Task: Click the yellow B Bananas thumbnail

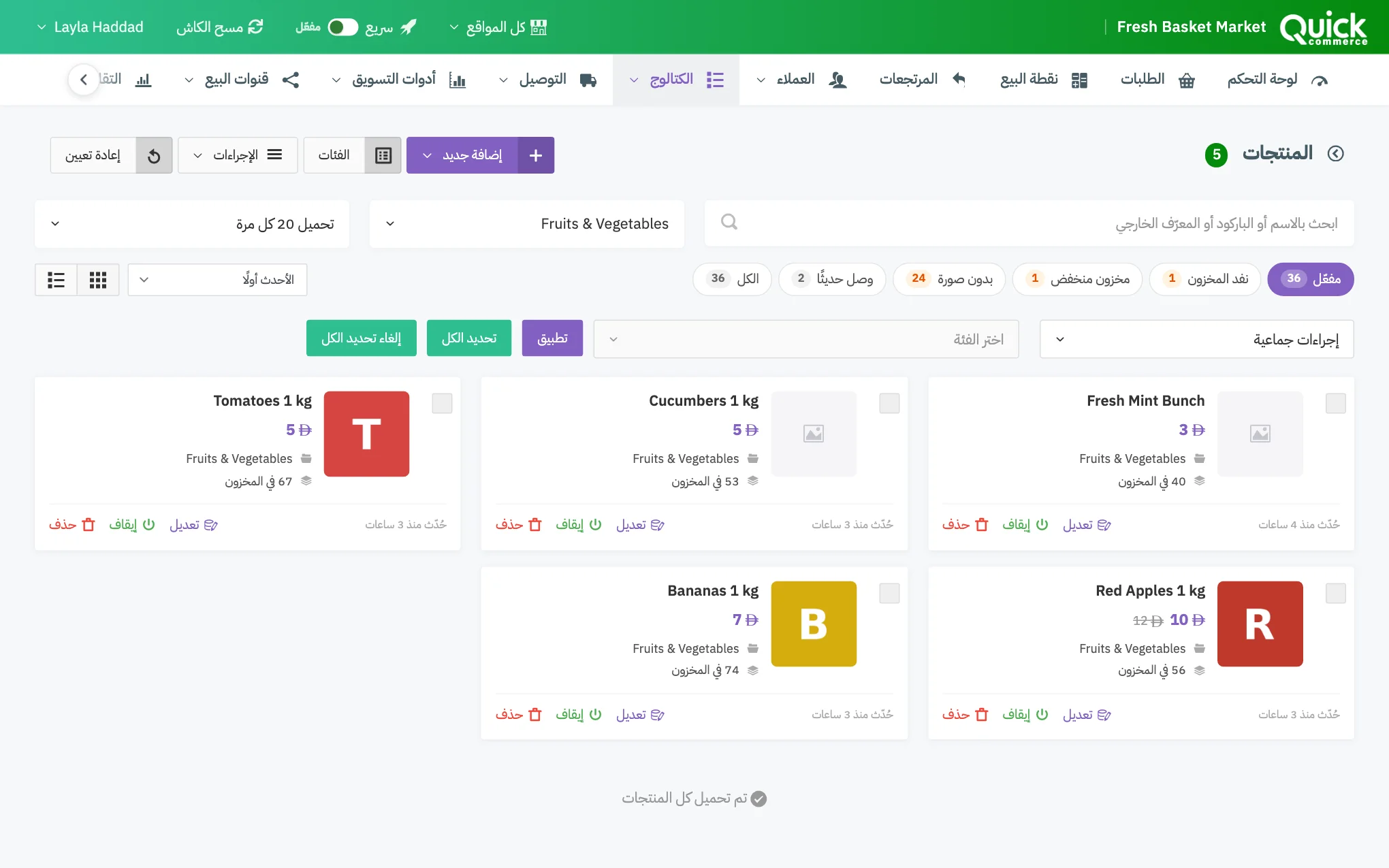Action: coord(814,624)
